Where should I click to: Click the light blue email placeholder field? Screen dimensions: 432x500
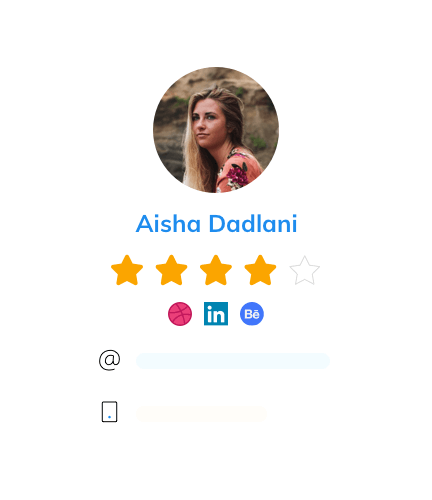(x=233, y=361)
